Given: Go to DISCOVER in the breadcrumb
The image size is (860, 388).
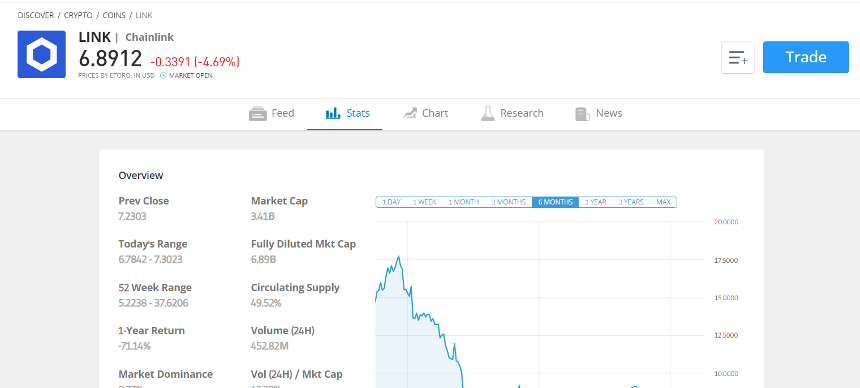Looking at the screenshot, I should click(x=36, y=15).
